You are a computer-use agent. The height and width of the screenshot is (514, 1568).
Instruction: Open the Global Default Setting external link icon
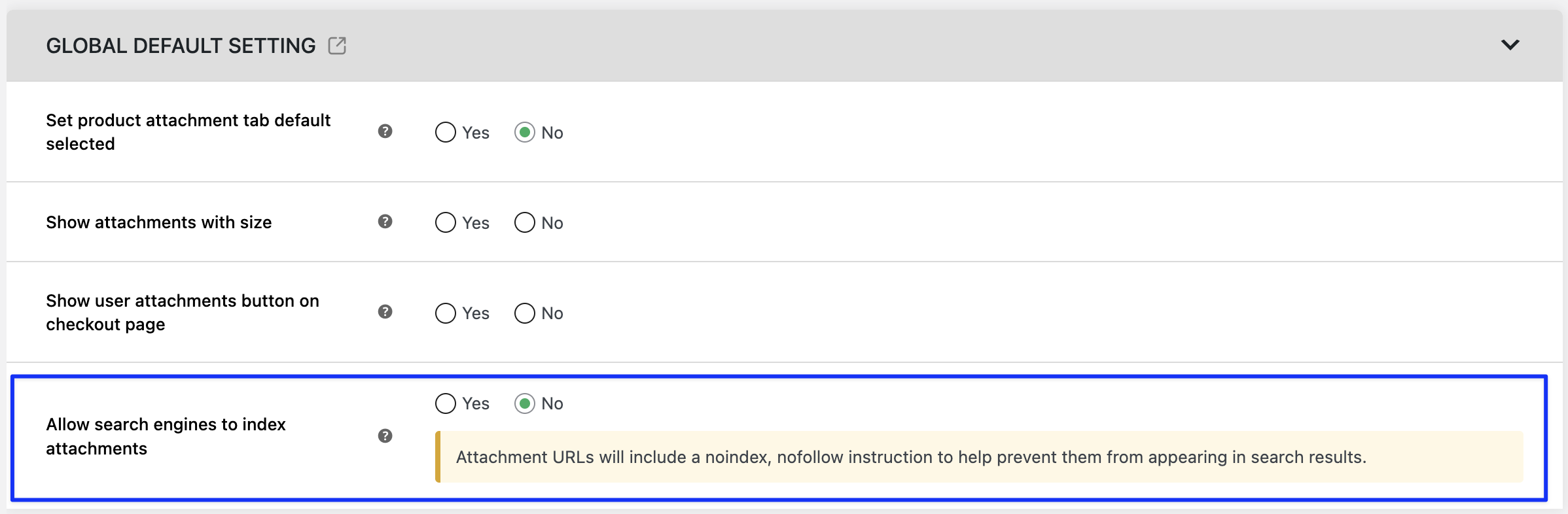(337, 46)
